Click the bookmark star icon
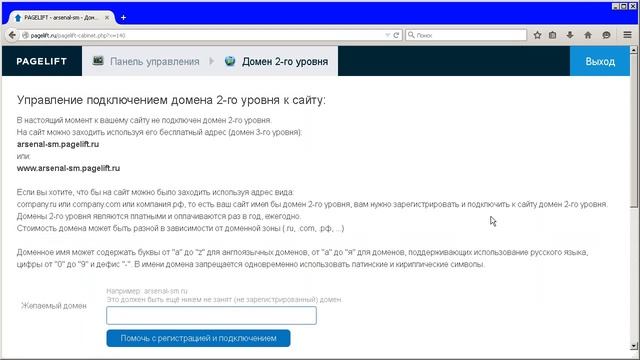This screenshot has width=640, height=360. [x=537, y=35]
